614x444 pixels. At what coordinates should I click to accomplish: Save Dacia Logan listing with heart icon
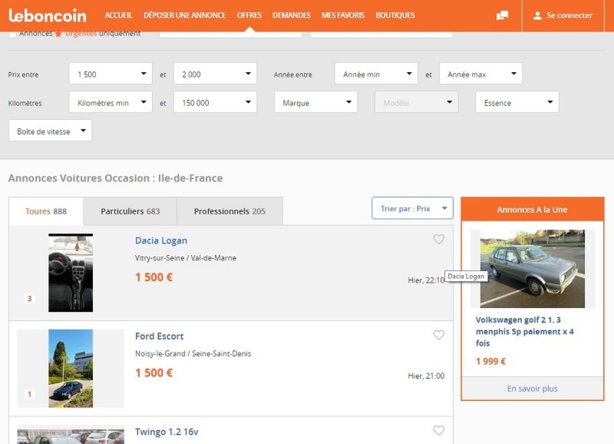(438, 240)
